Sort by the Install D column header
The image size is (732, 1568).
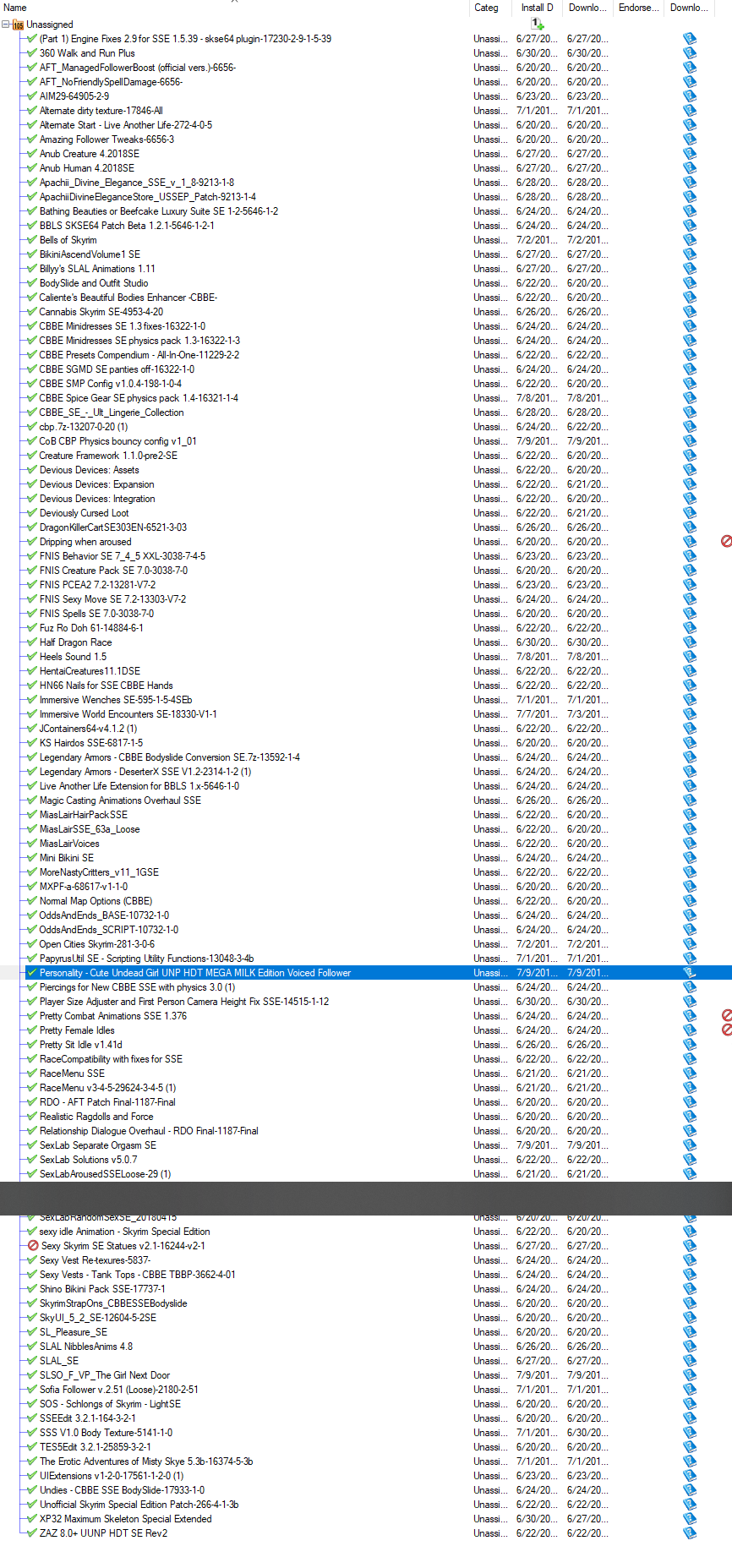coord(537,8)
